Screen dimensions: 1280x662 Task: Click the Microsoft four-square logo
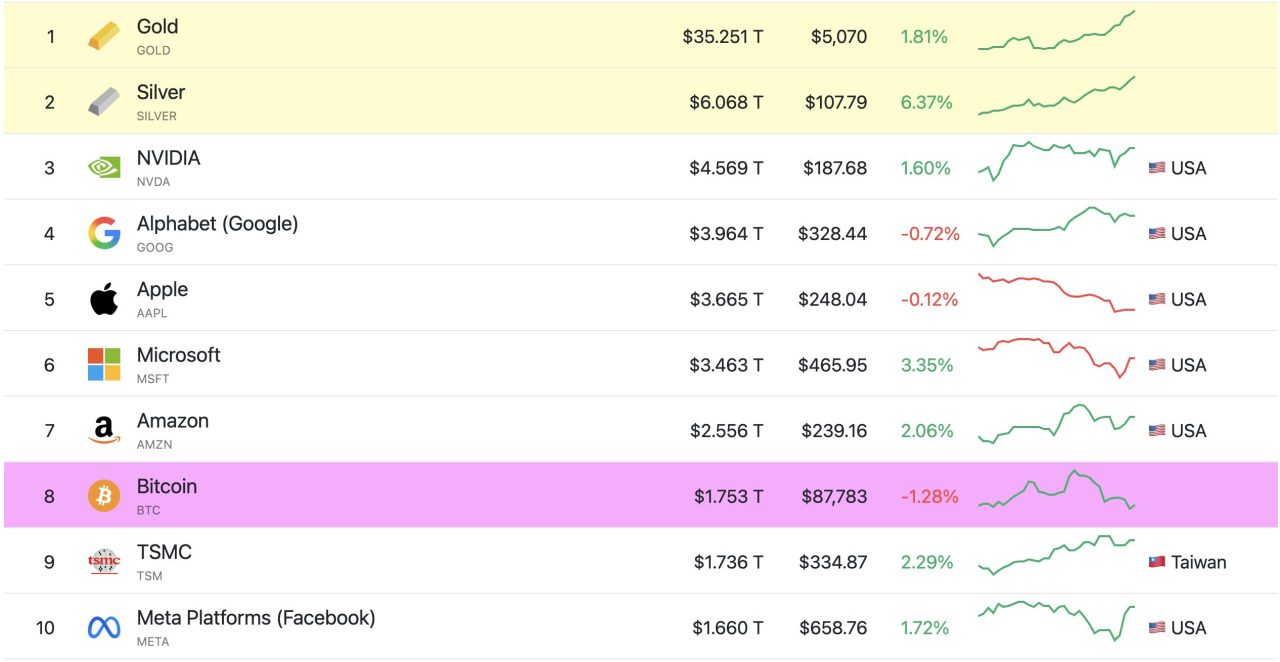104,365
